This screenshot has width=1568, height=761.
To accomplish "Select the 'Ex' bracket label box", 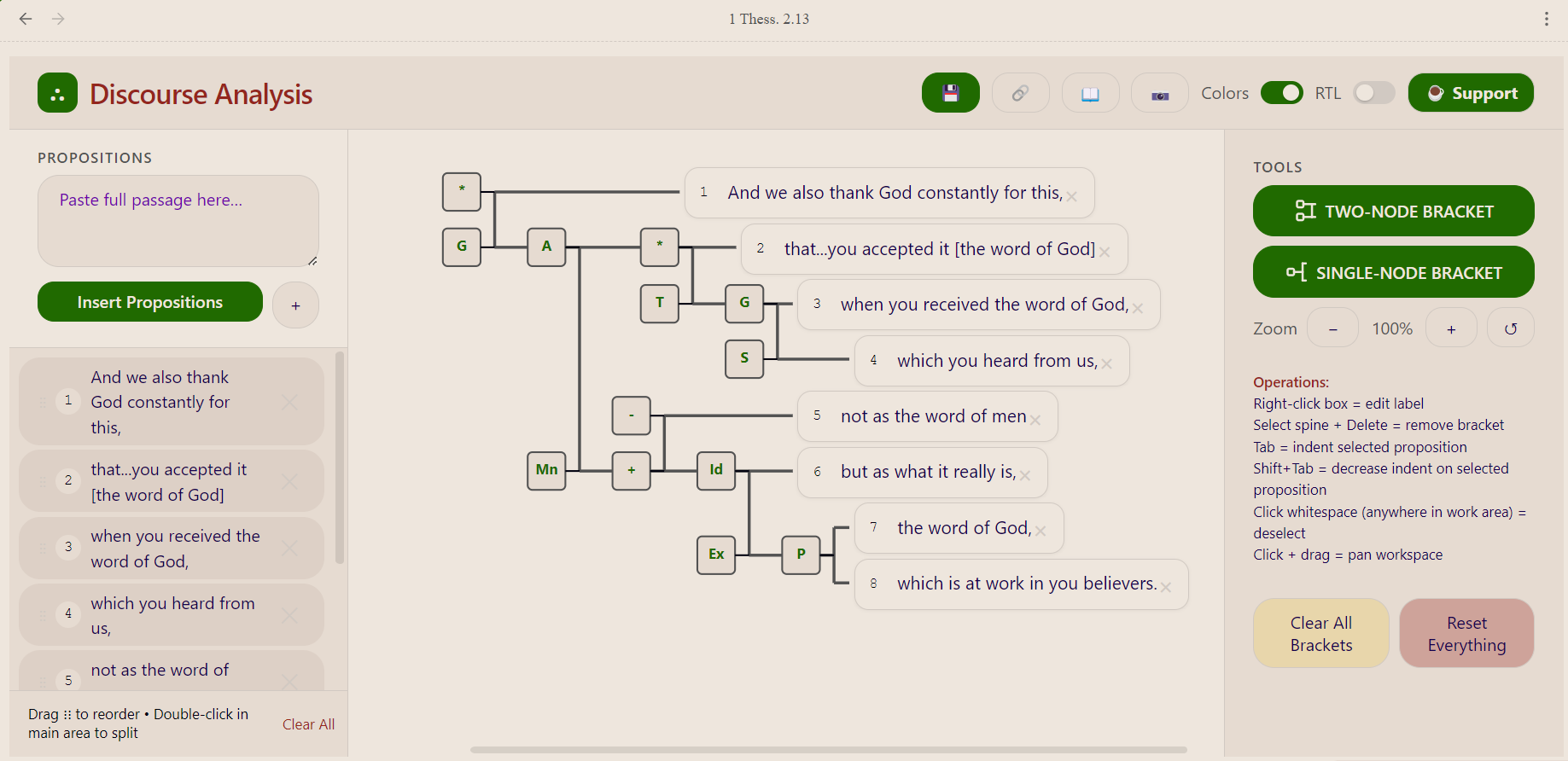I will (x=716, y=555).
